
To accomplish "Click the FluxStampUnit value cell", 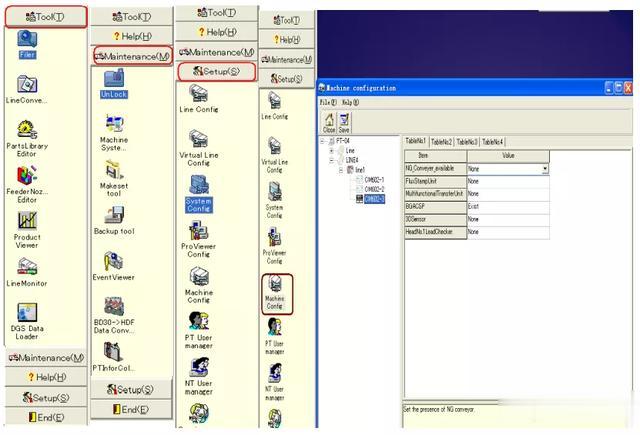I will point(508,181).
